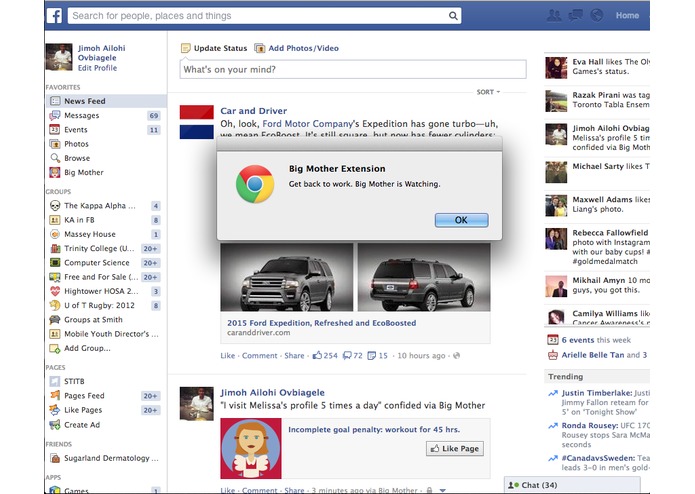695x494 pixels.
Task: Select Update Status tab
Action: tap(214, 48)
